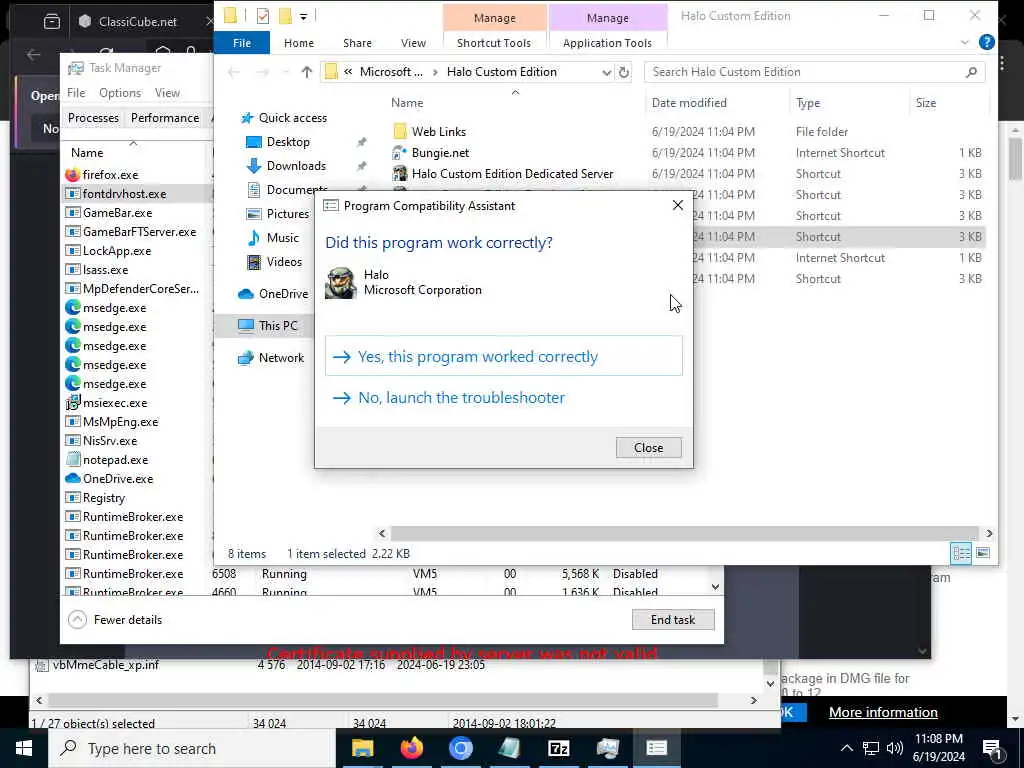The height and width of the screenshot is (768, 1024).
Task: Open Home tab in Explorer ribbon
Action: coord(298,42)
